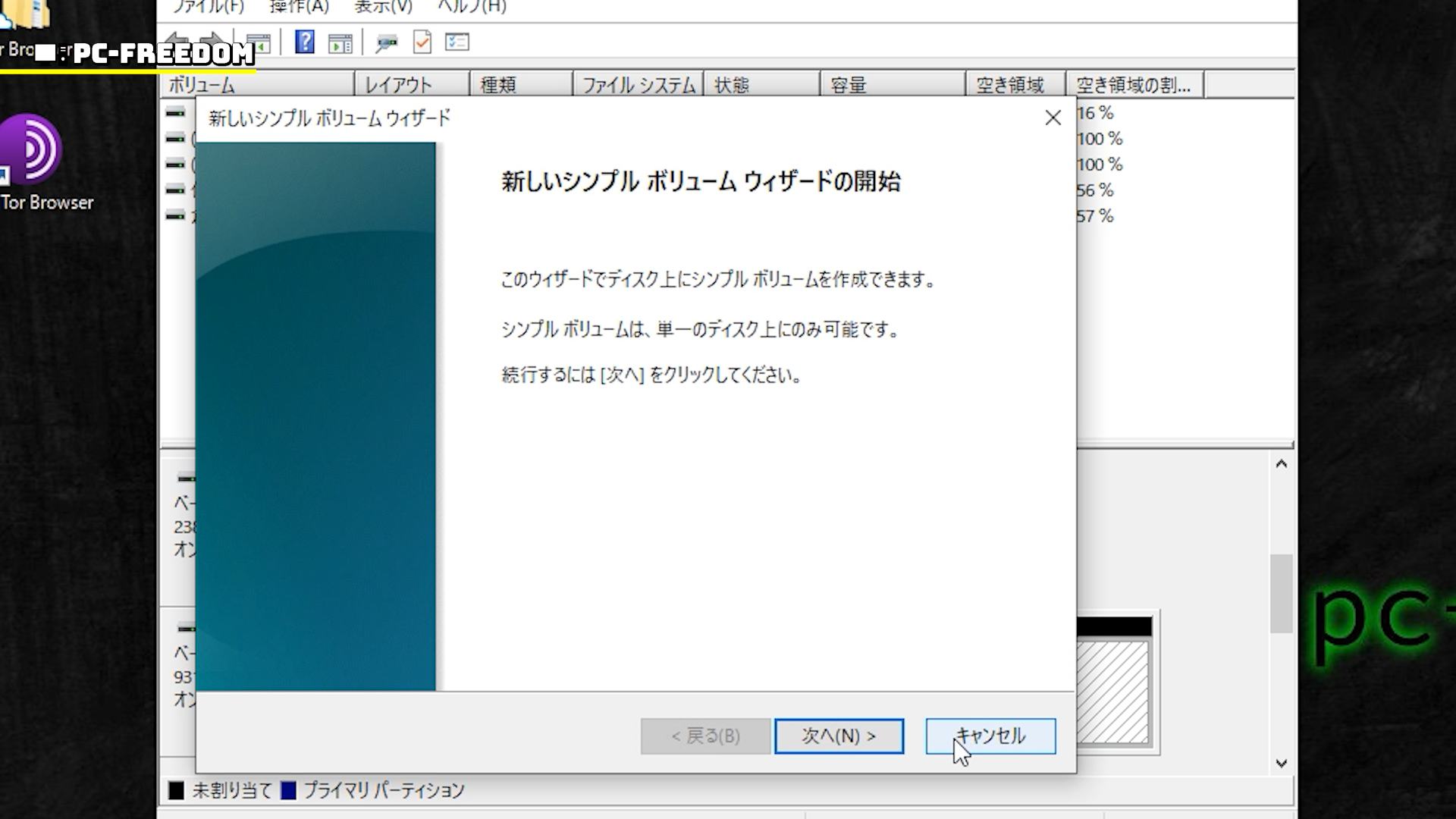Select the hatched unallocated partition block

click(x=1112, y=692)
